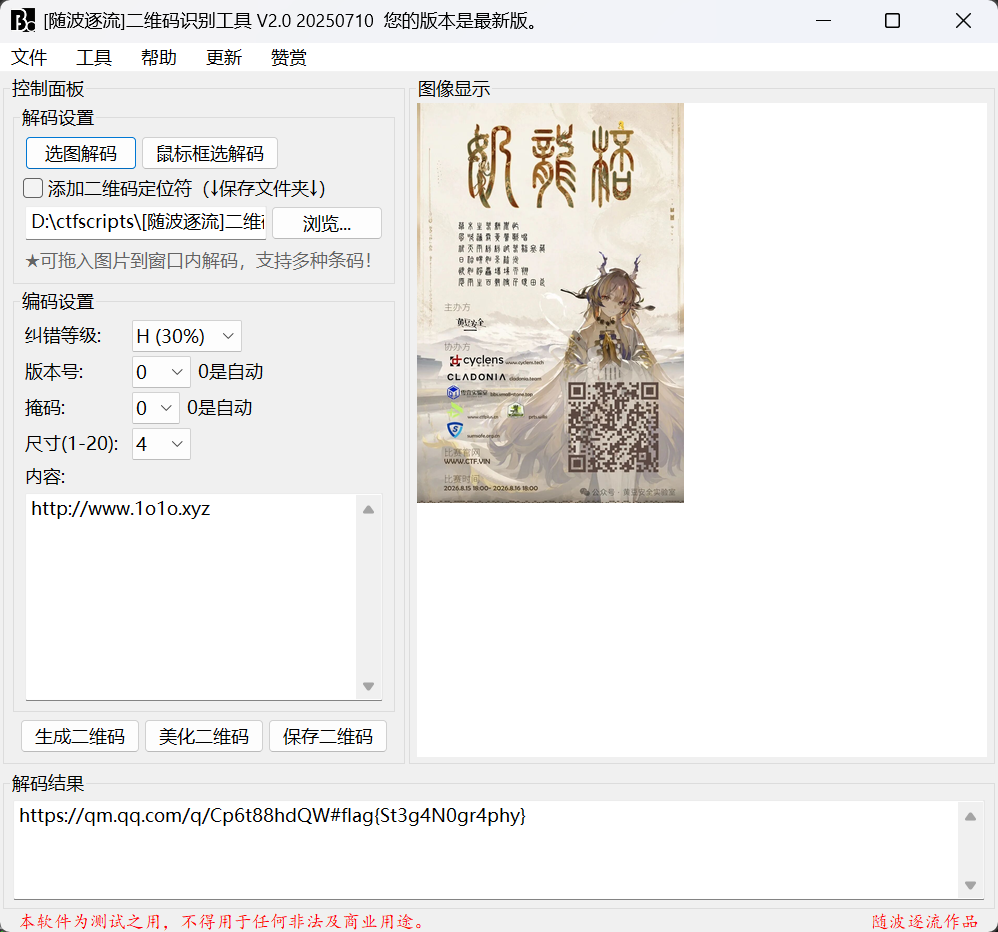Click the 生成二维码 button
The height and width of the screenshot is (932, 998).
point(80,737)
